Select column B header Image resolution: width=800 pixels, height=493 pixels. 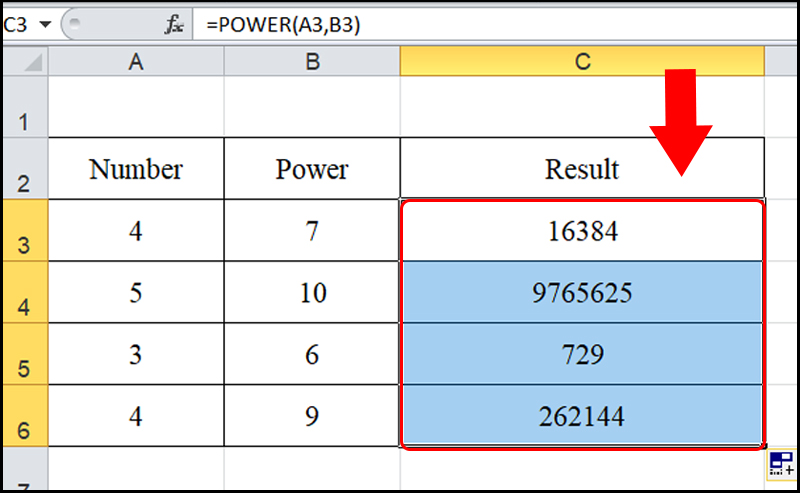click(x=312, y=62)
